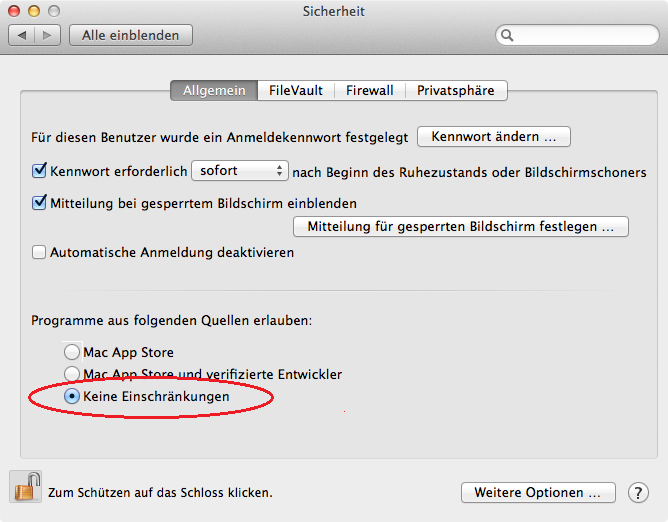Open the sofort time delay dropdown
The width and height of the screenshot is (668, 522).
click(239, 171)
